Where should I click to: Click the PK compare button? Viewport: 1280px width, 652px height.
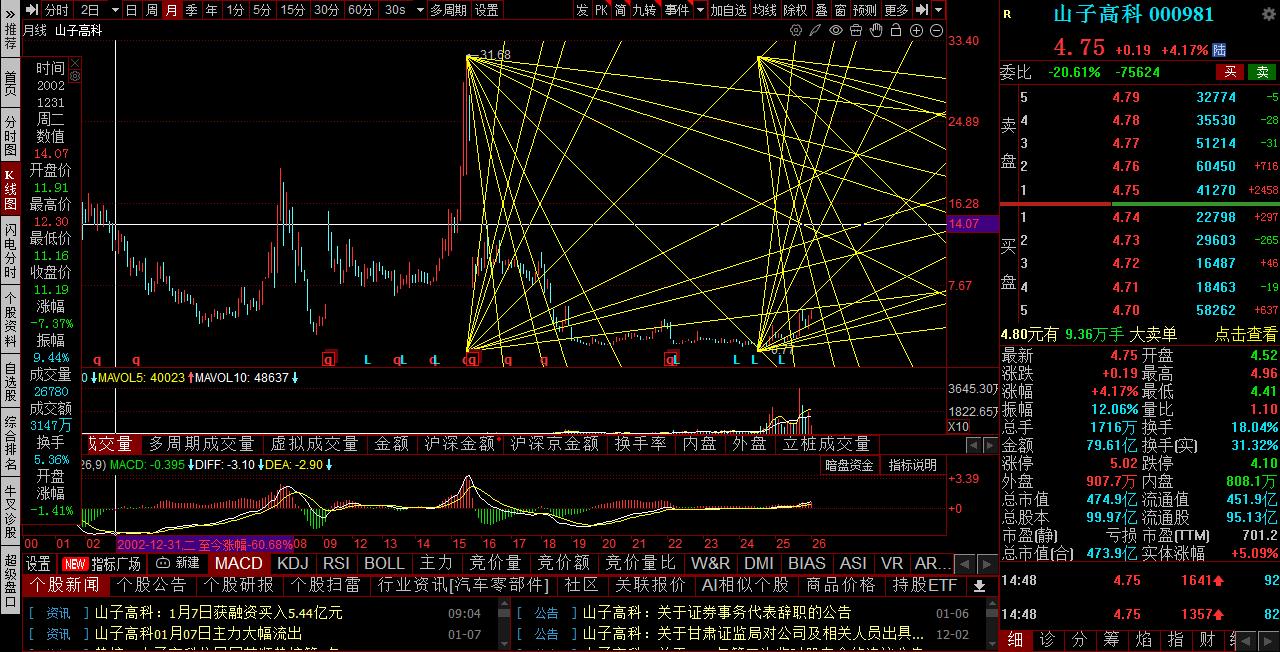pyautogui.click(x=601, y=10)
